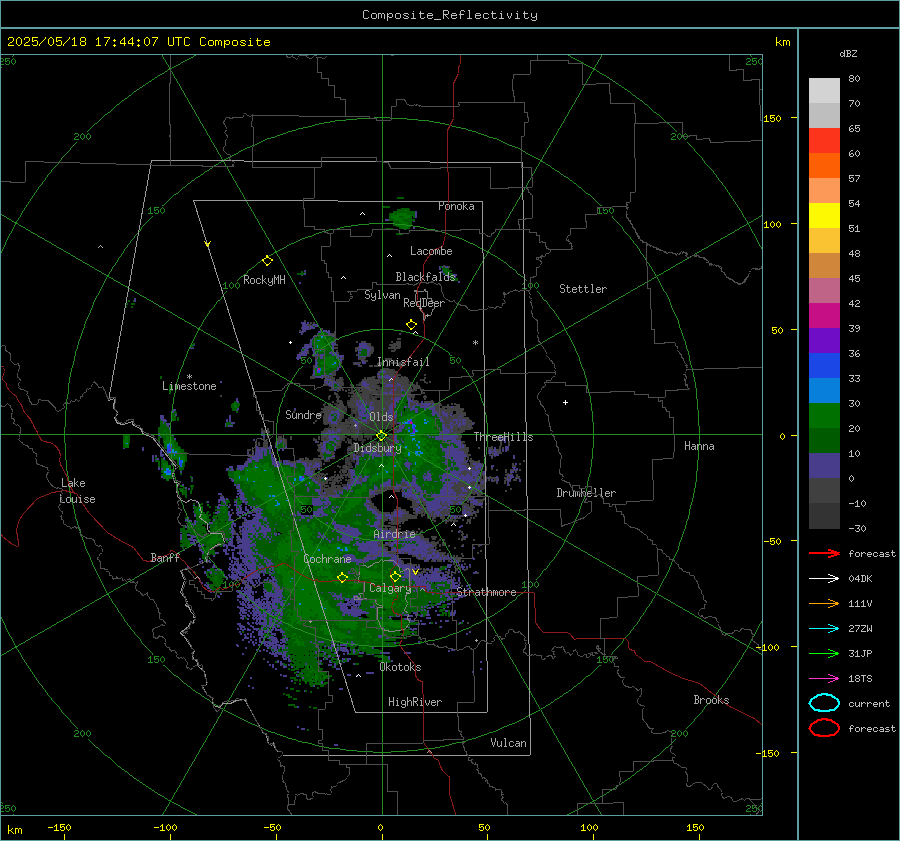Click the red forecast arrow in the legend
Image resolution: width=900 pixels, height=841 pixels.
click(824, 553)
